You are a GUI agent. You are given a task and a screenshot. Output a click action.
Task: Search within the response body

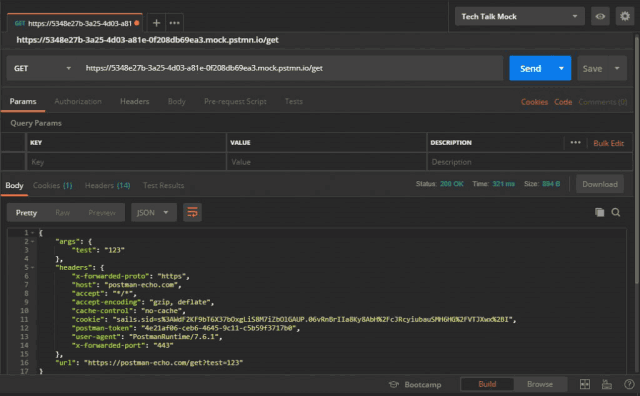616,212
